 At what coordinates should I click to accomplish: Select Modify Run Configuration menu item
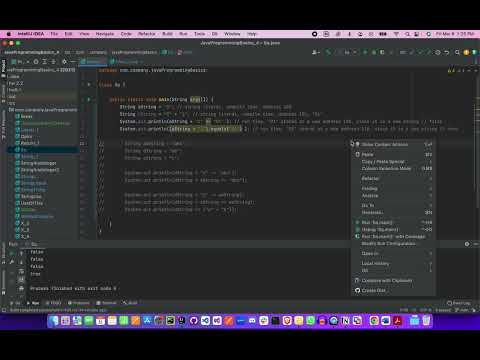393,244
